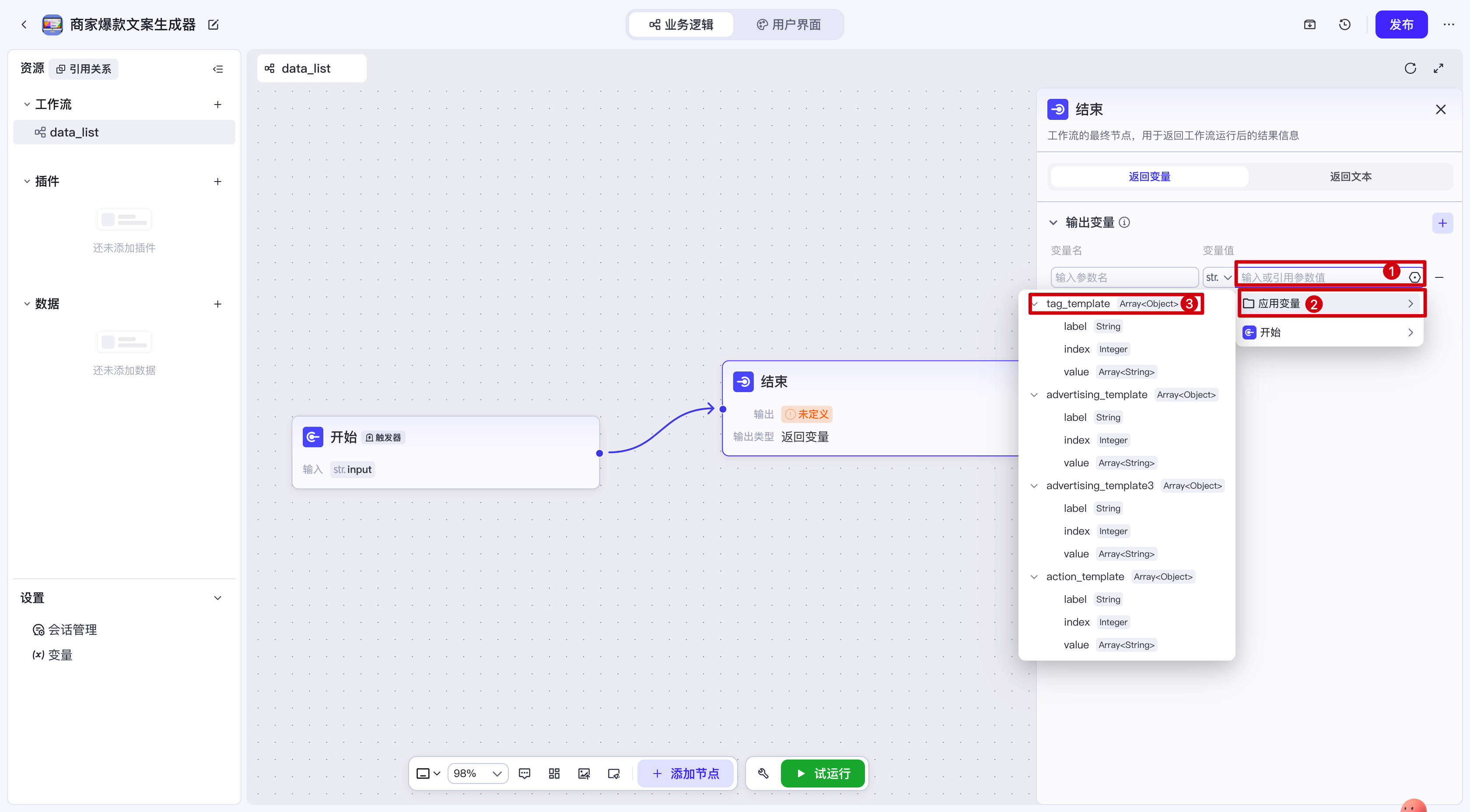Open the str. type dropdown

[x=1218, y=277]
